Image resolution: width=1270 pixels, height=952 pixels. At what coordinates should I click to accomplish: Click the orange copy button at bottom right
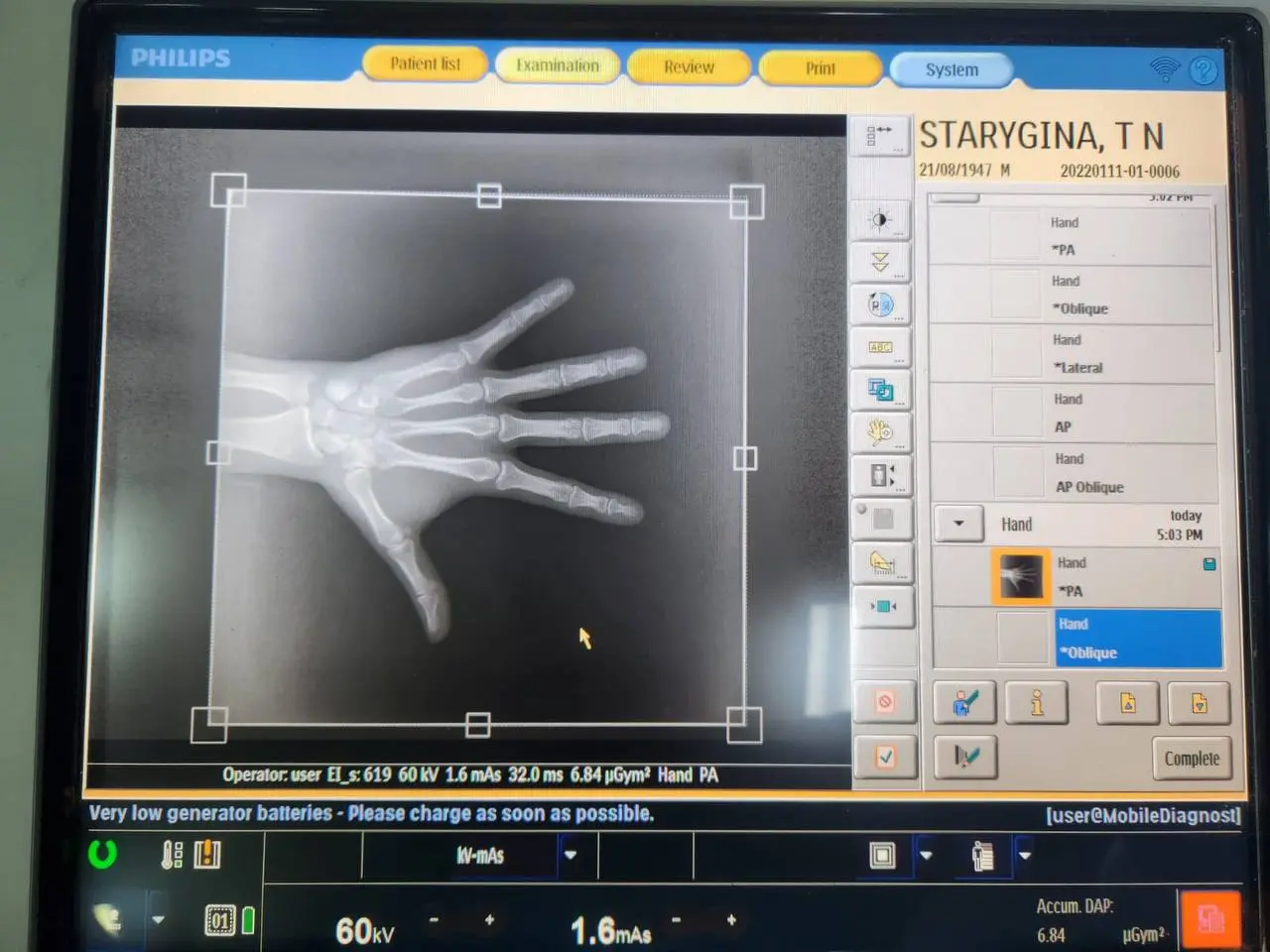(x=1209, y=919)
